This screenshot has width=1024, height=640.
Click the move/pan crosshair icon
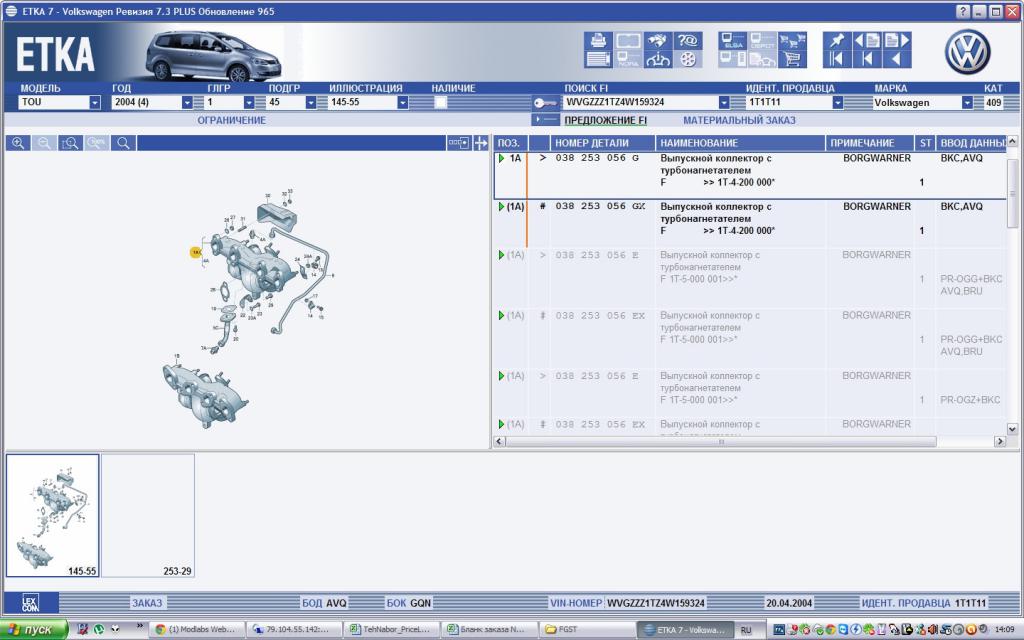point(481,143)
